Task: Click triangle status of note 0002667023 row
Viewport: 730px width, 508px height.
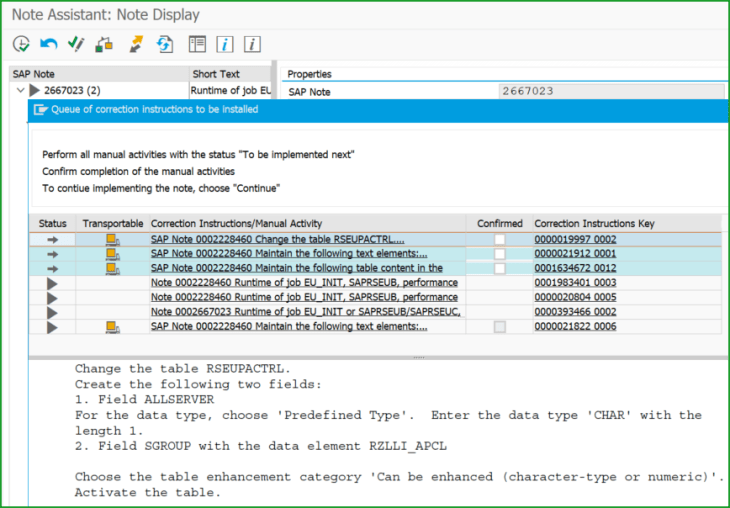Action: coord(52,312)
